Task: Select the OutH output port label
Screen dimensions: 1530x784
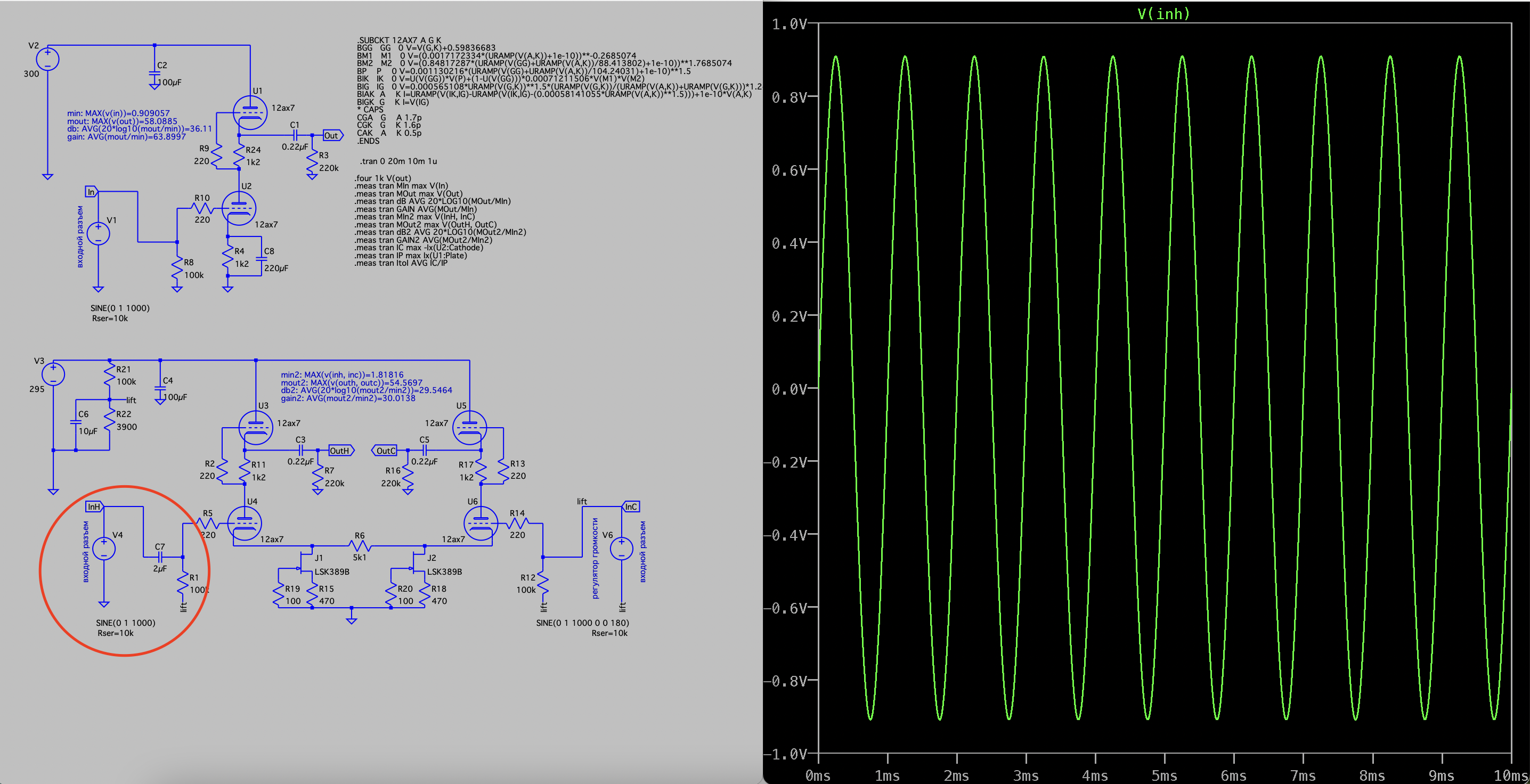Action: [x=340, y=451]
